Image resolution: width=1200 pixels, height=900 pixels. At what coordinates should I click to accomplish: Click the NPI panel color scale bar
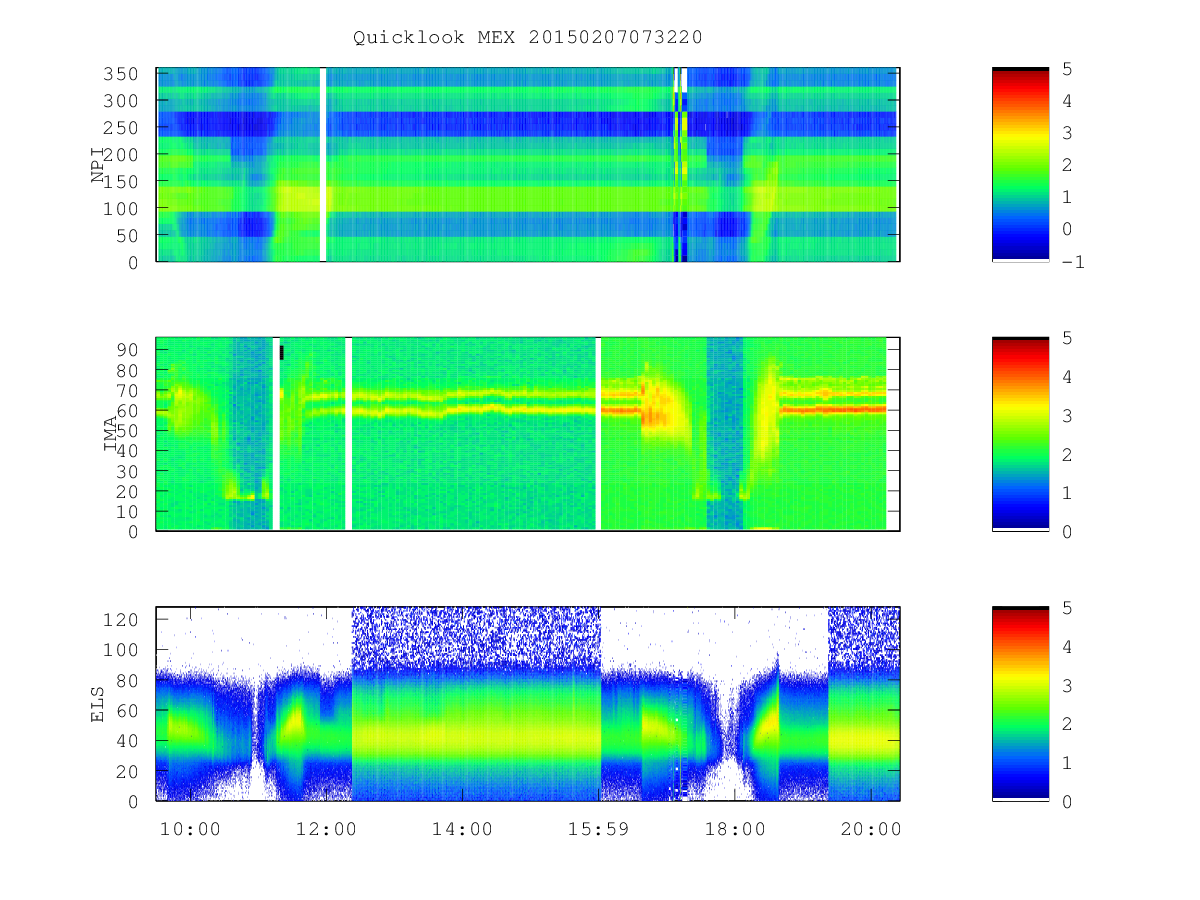[x=1020, y=165]
